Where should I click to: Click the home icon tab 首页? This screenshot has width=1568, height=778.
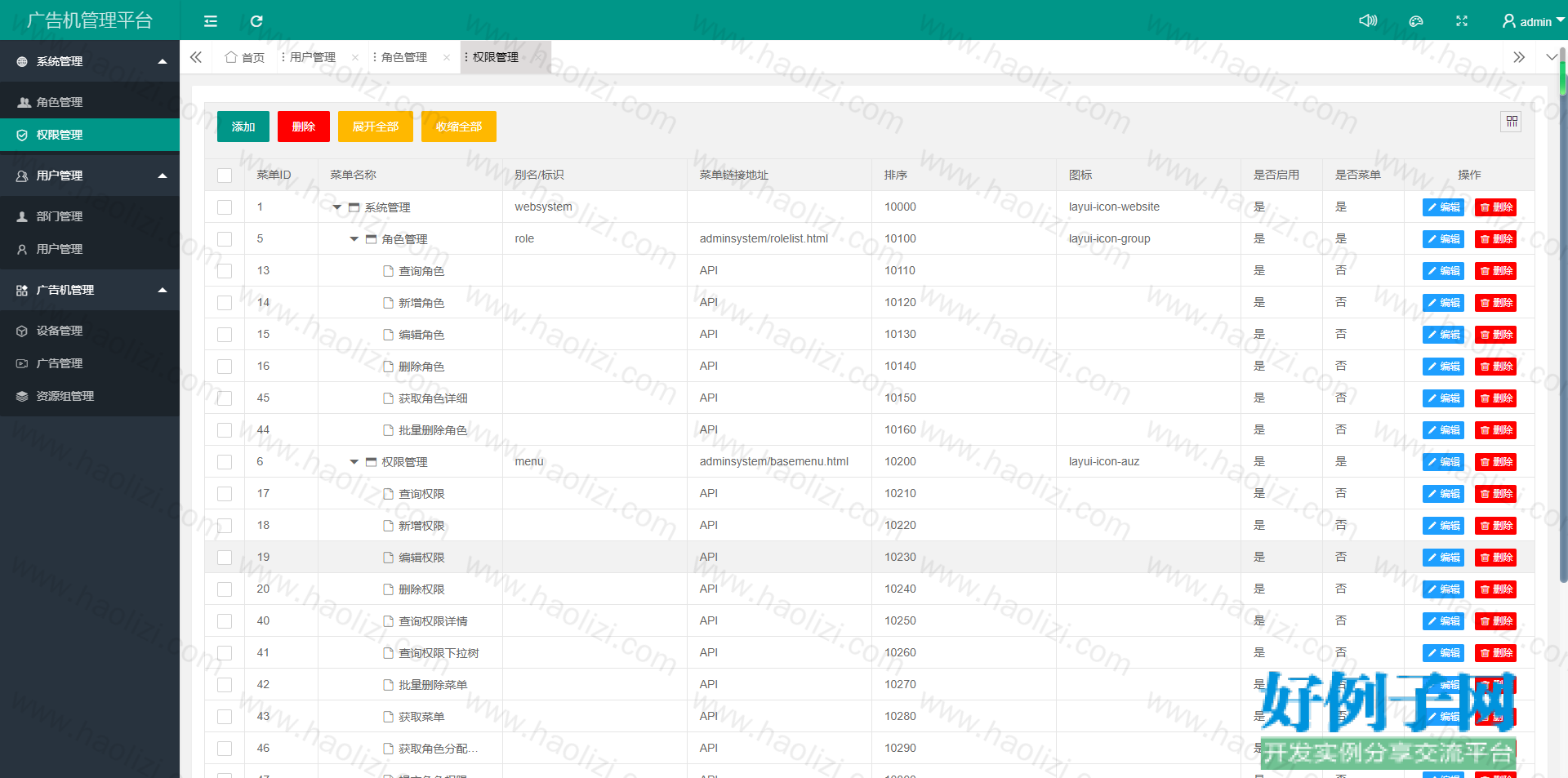pos(231,57)
